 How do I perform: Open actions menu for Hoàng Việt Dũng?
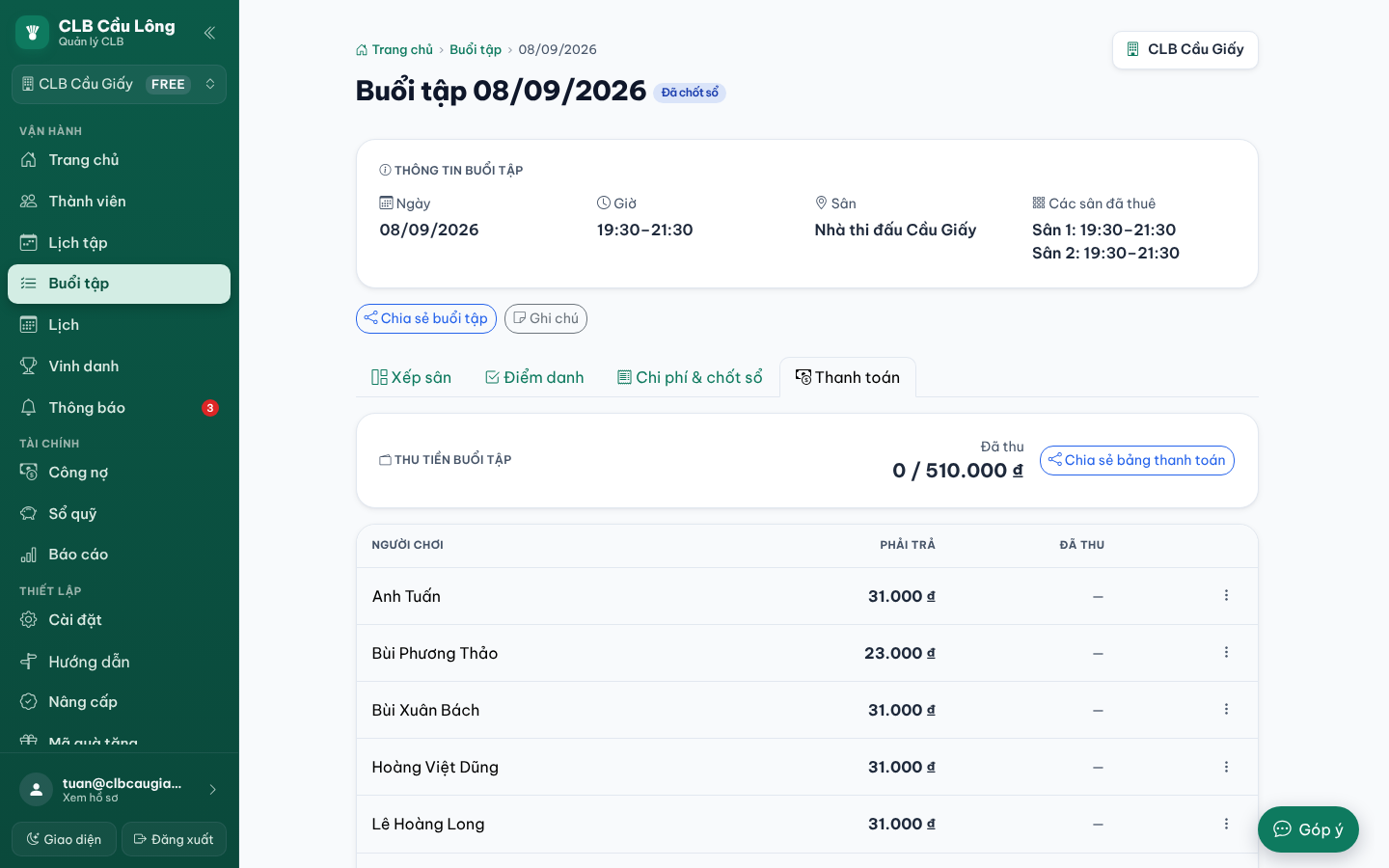tap(1226, 767)
